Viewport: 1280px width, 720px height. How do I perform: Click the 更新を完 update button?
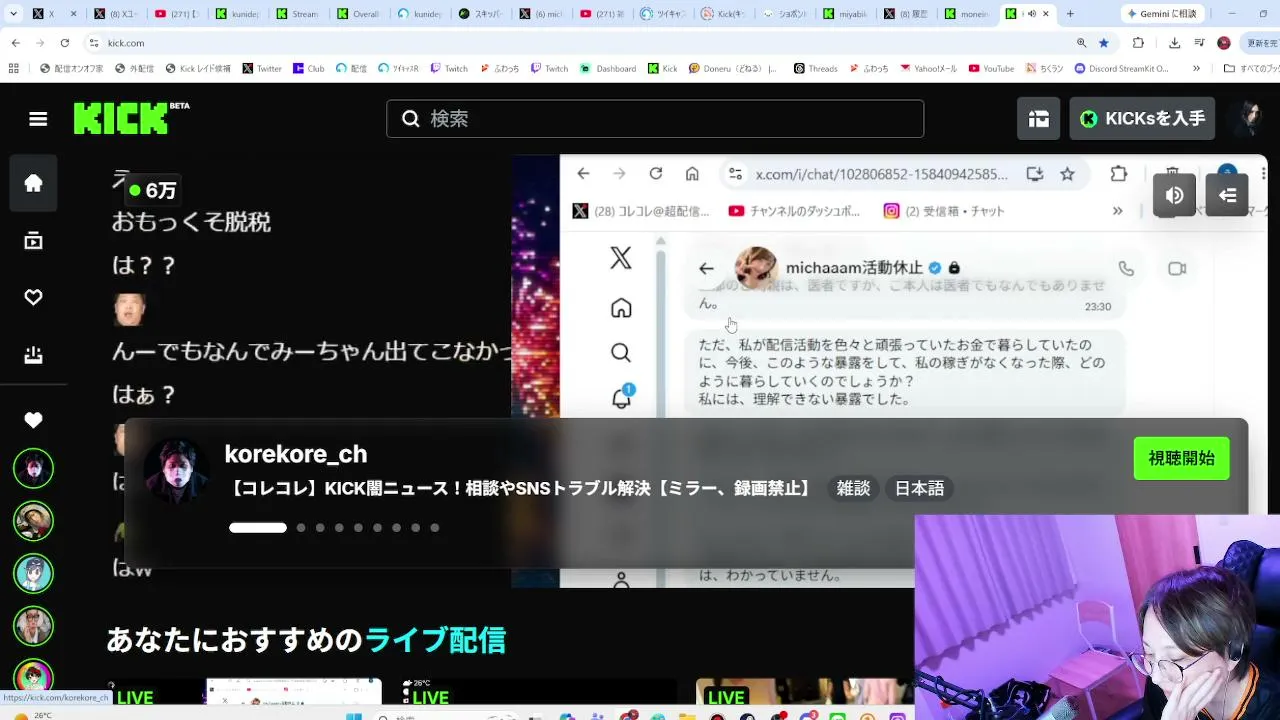1260,43
